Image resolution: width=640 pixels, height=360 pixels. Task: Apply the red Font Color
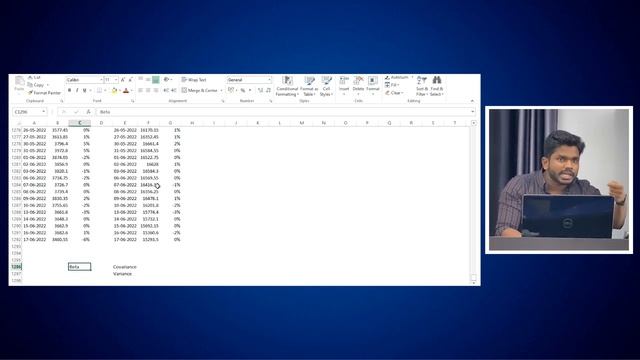pyautogui.click(x=126, y=90)
